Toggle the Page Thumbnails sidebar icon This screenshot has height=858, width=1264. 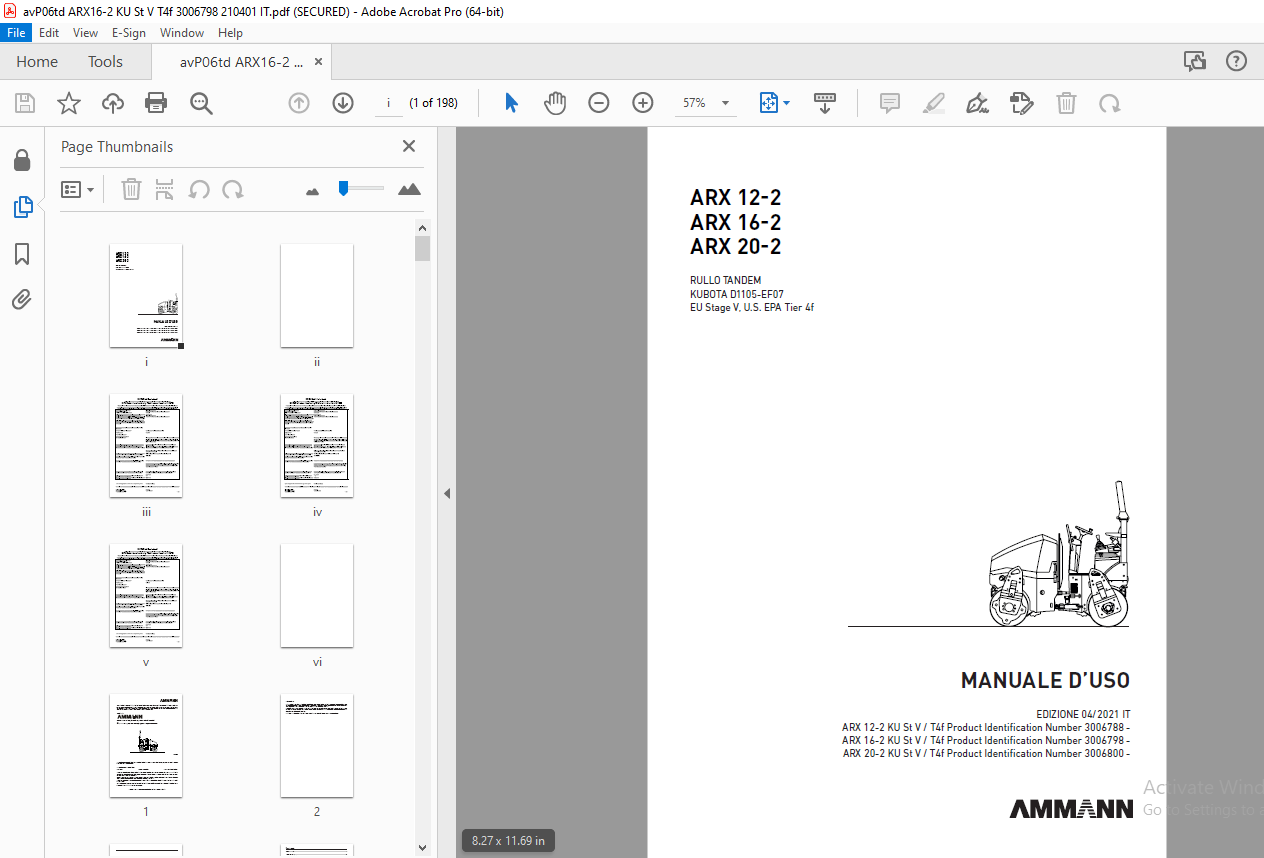(22, 207)
